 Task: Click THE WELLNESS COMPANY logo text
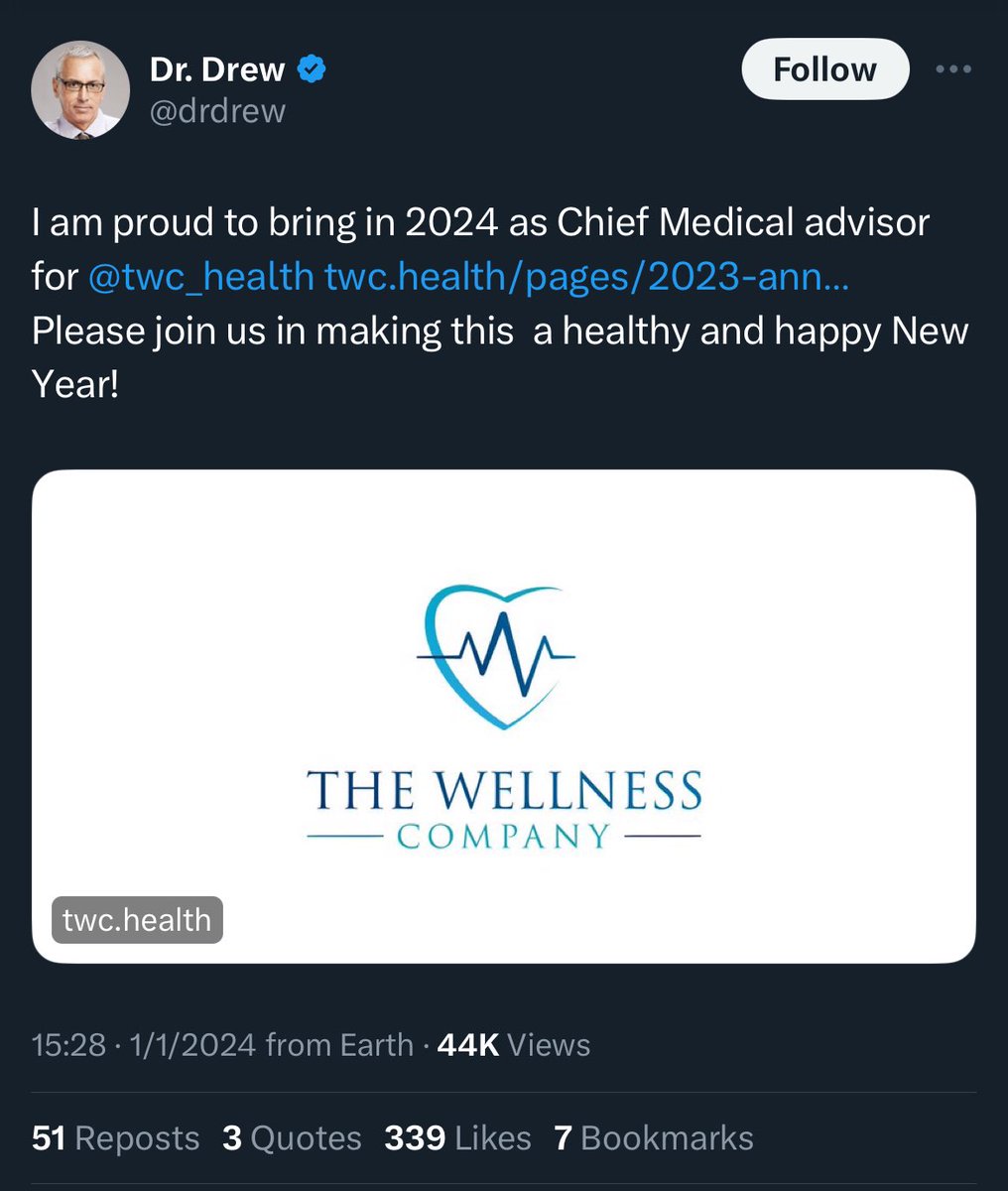tap(504, 809)
